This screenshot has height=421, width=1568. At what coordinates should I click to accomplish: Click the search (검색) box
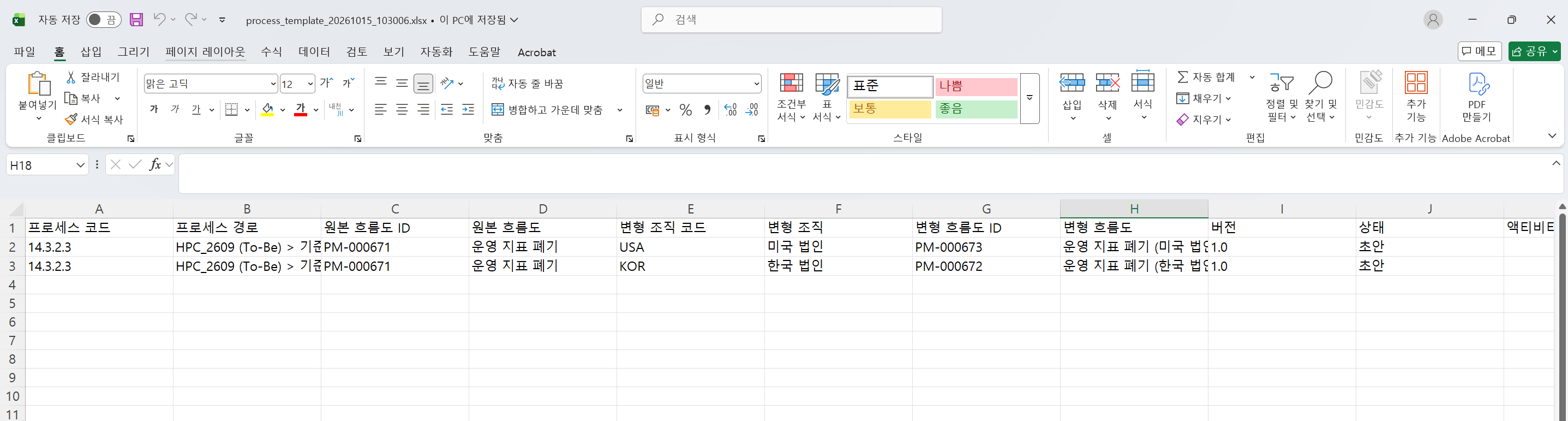(x=791, y=20)
